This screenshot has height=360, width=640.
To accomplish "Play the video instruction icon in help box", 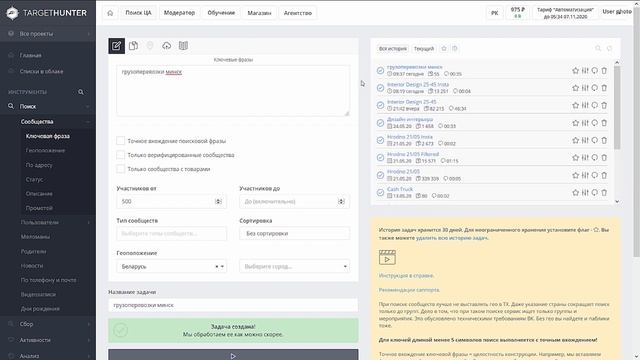I will (x=387, y=258).
